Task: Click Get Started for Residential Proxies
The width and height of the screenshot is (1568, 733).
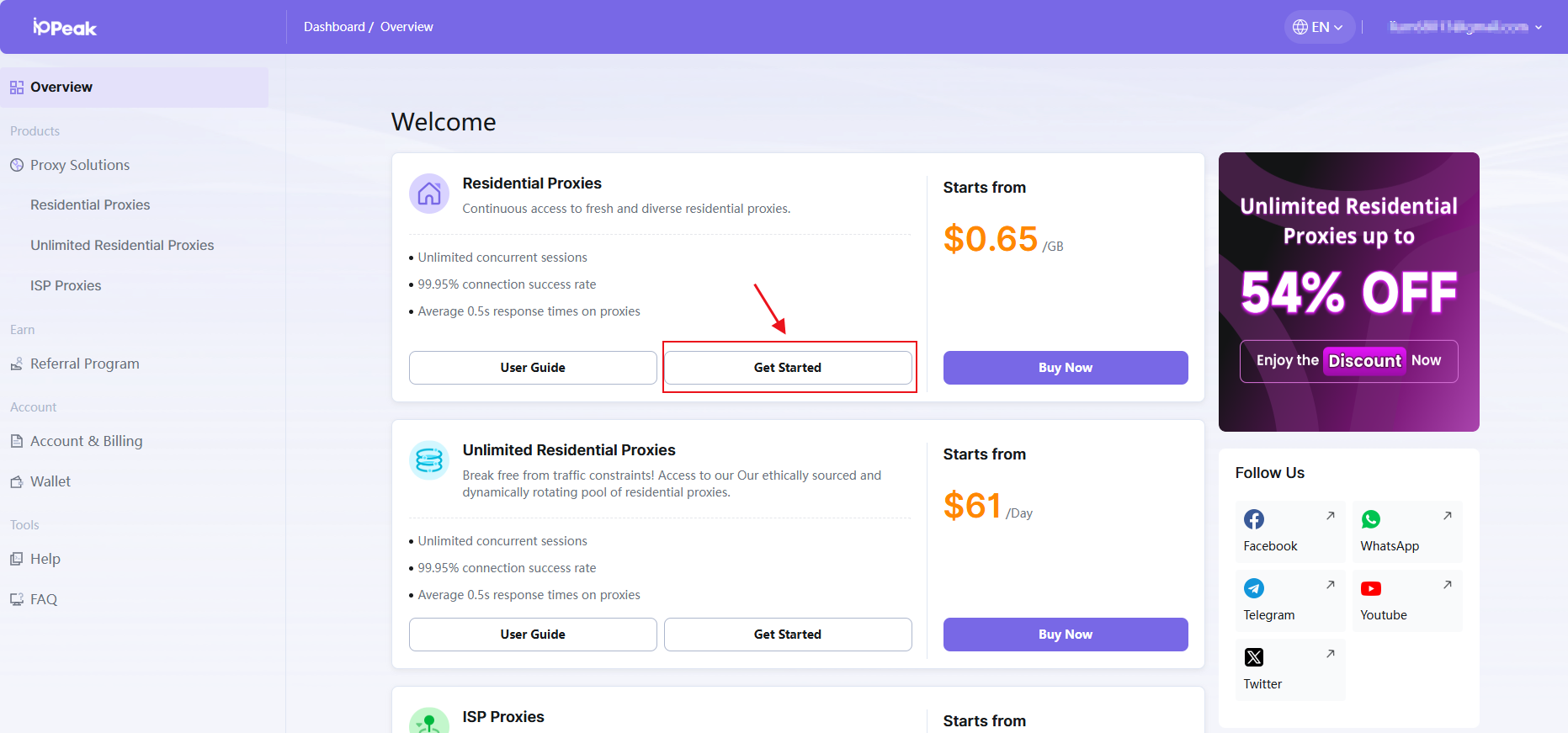Action: point(788,368)
